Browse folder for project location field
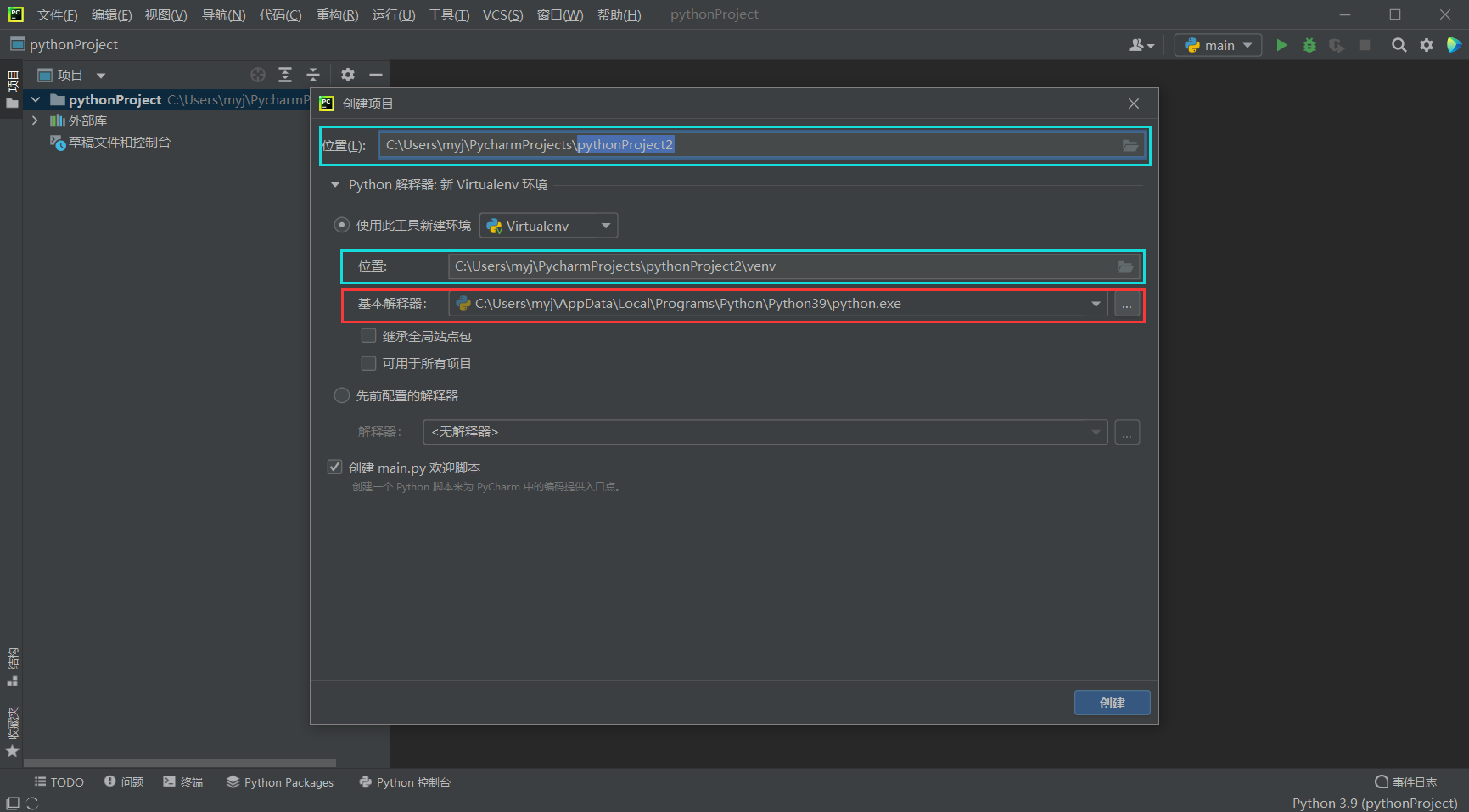 [1130, 145]
